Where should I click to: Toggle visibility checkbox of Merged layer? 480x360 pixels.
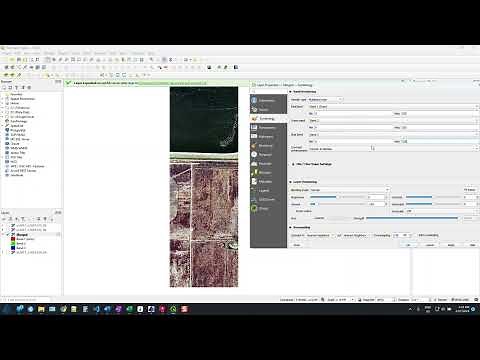pos(9,235)
